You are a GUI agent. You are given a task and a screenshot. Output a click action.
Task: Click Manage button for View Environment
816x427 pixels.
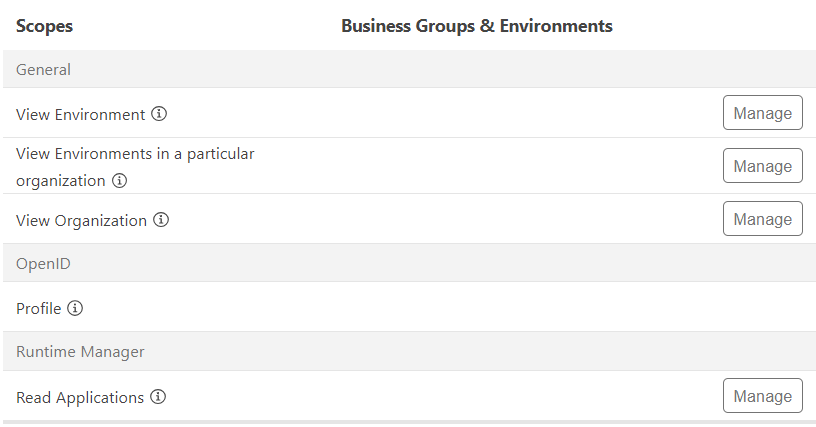pos(762,112)
